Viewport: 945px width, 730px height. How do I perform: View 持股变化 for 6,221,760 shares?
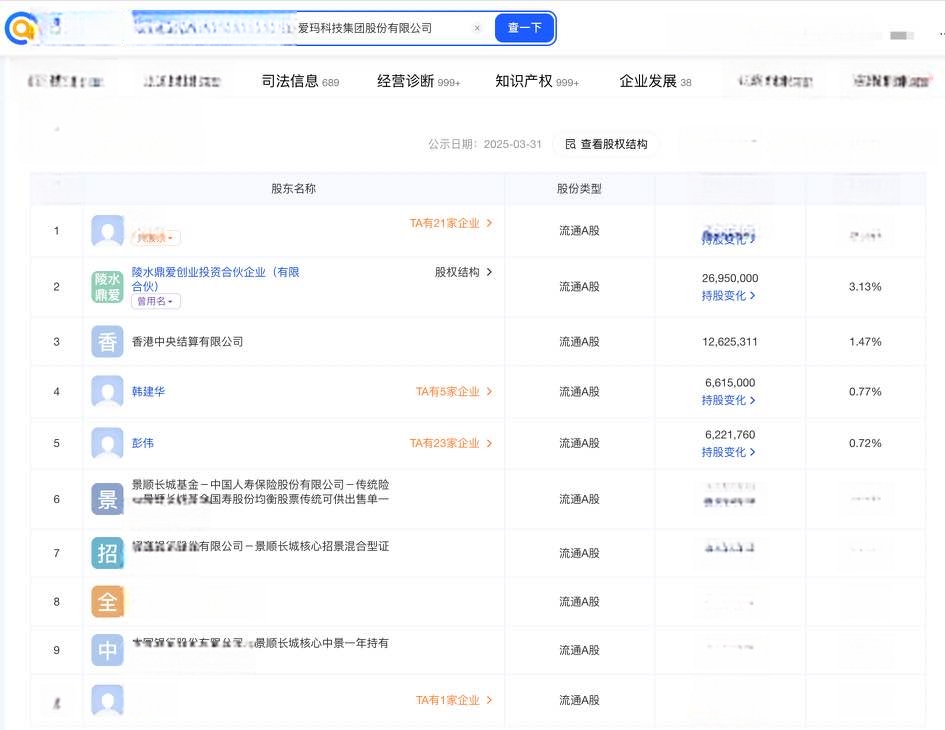[728, 452]
